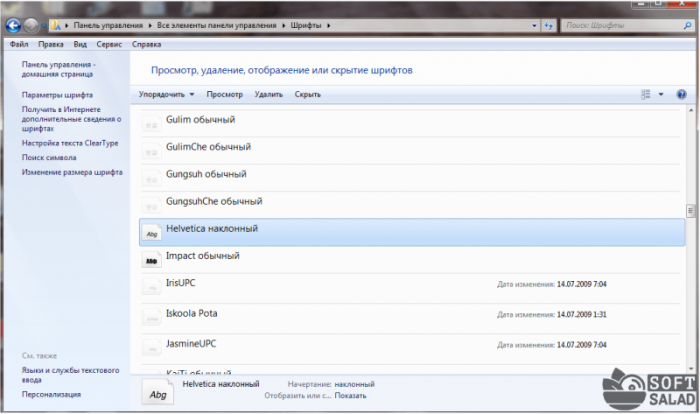Click the JasmineUPC font icon
Screen dimensions: 700x414
coord(151,347)
